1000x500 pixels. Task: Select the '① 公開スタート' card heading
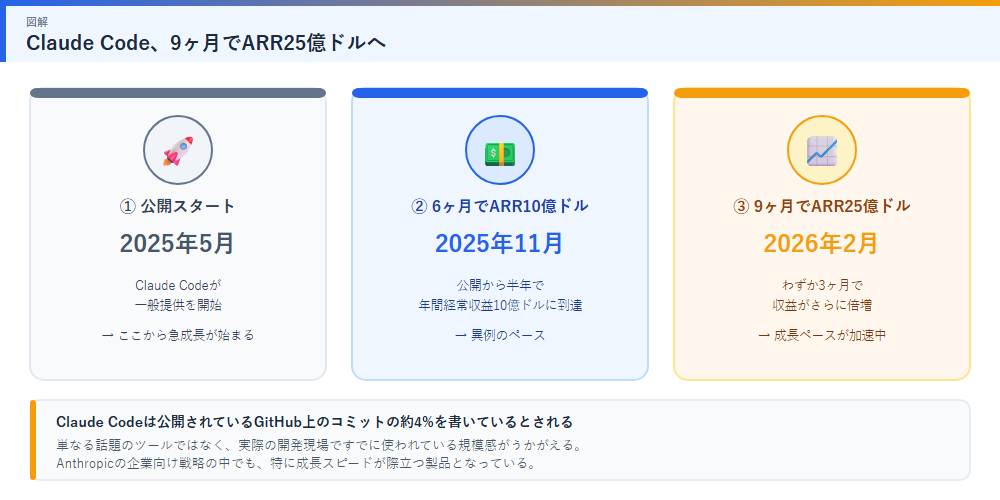coord(178,206)
